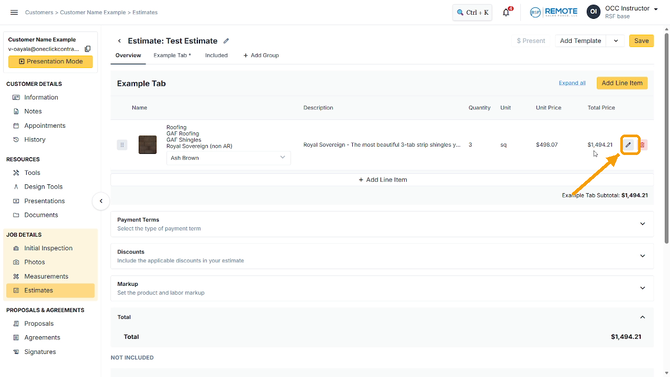
Task: Click the Presentations icon
Action: (x=16, y=201)
